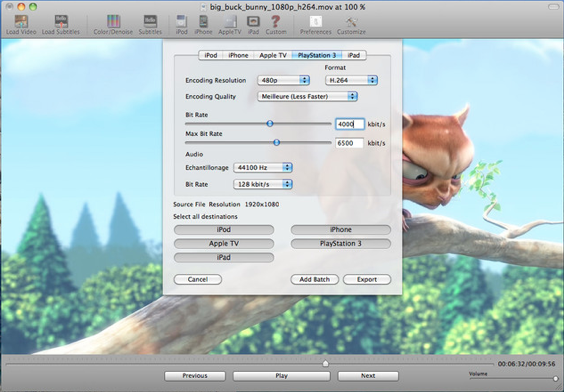Click the Play button
Screen dimensions: 564x392
[x=281, y=376]
